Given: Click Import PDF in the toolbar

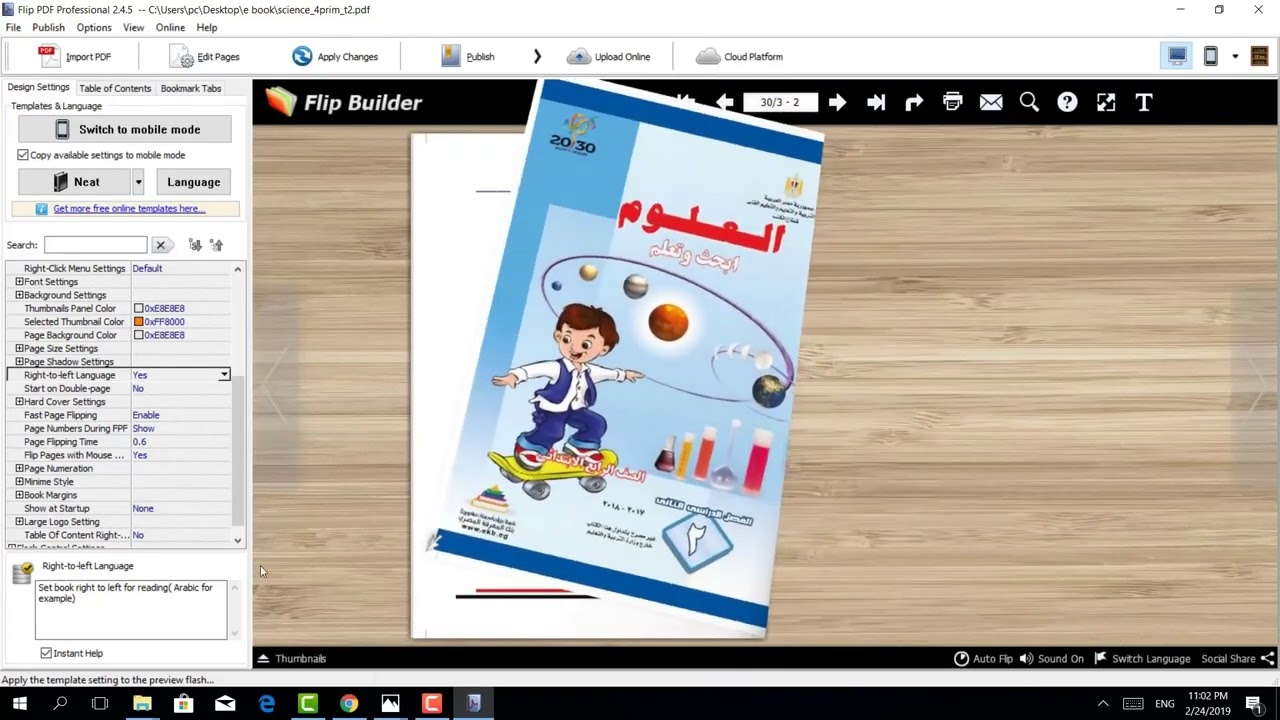Looking at the screenshot, I should pyautogui.click(x=75, y=57).
